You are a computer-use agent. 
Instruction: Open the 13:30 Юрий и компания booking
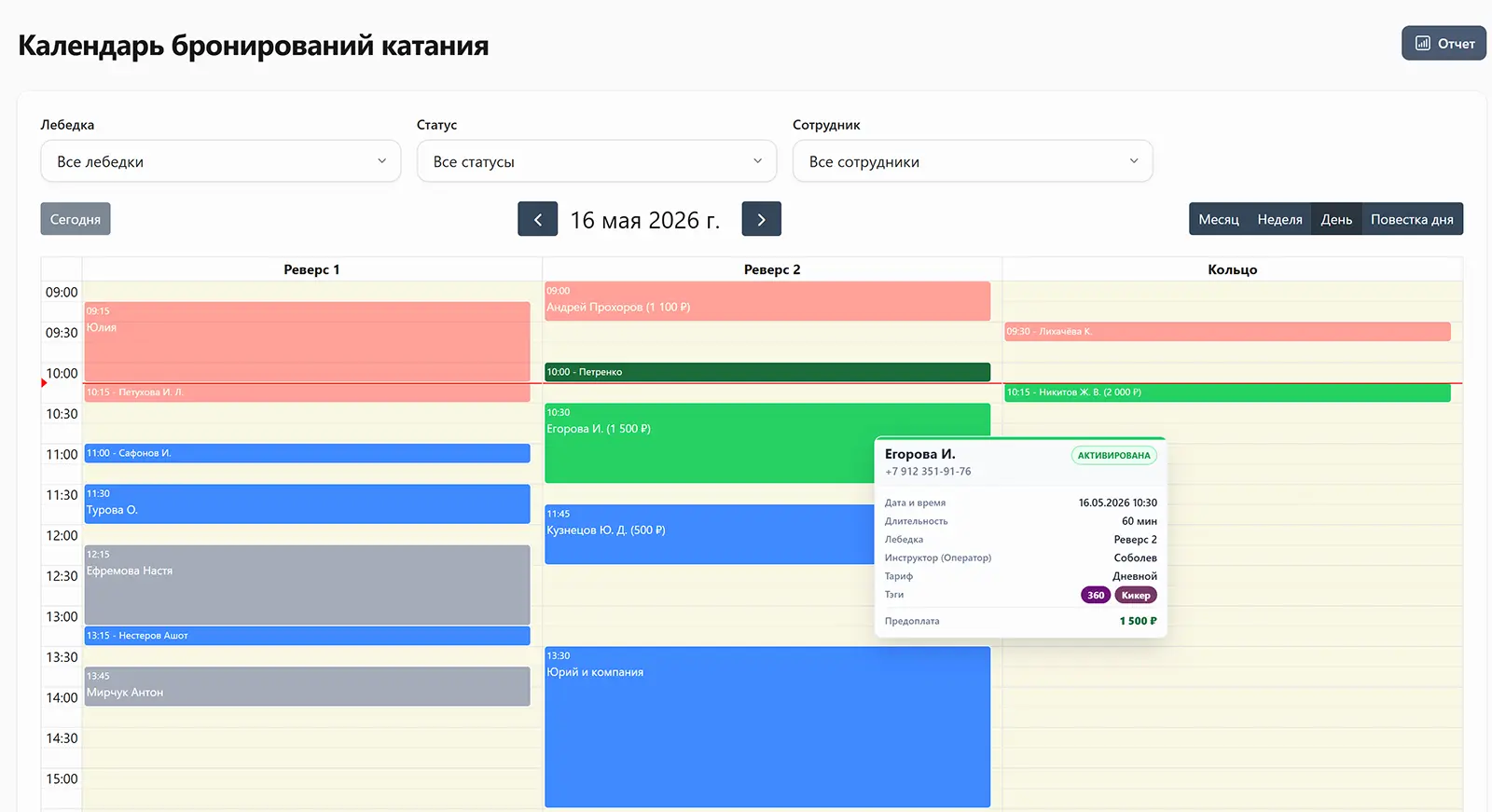[x=767, y=727]
